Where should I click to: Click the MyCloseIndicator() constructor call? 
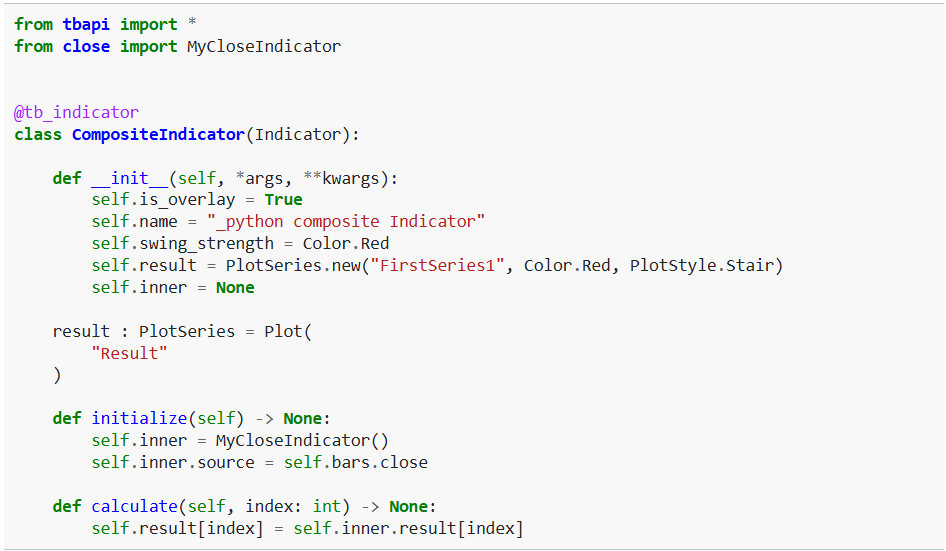tap(302, 440)
